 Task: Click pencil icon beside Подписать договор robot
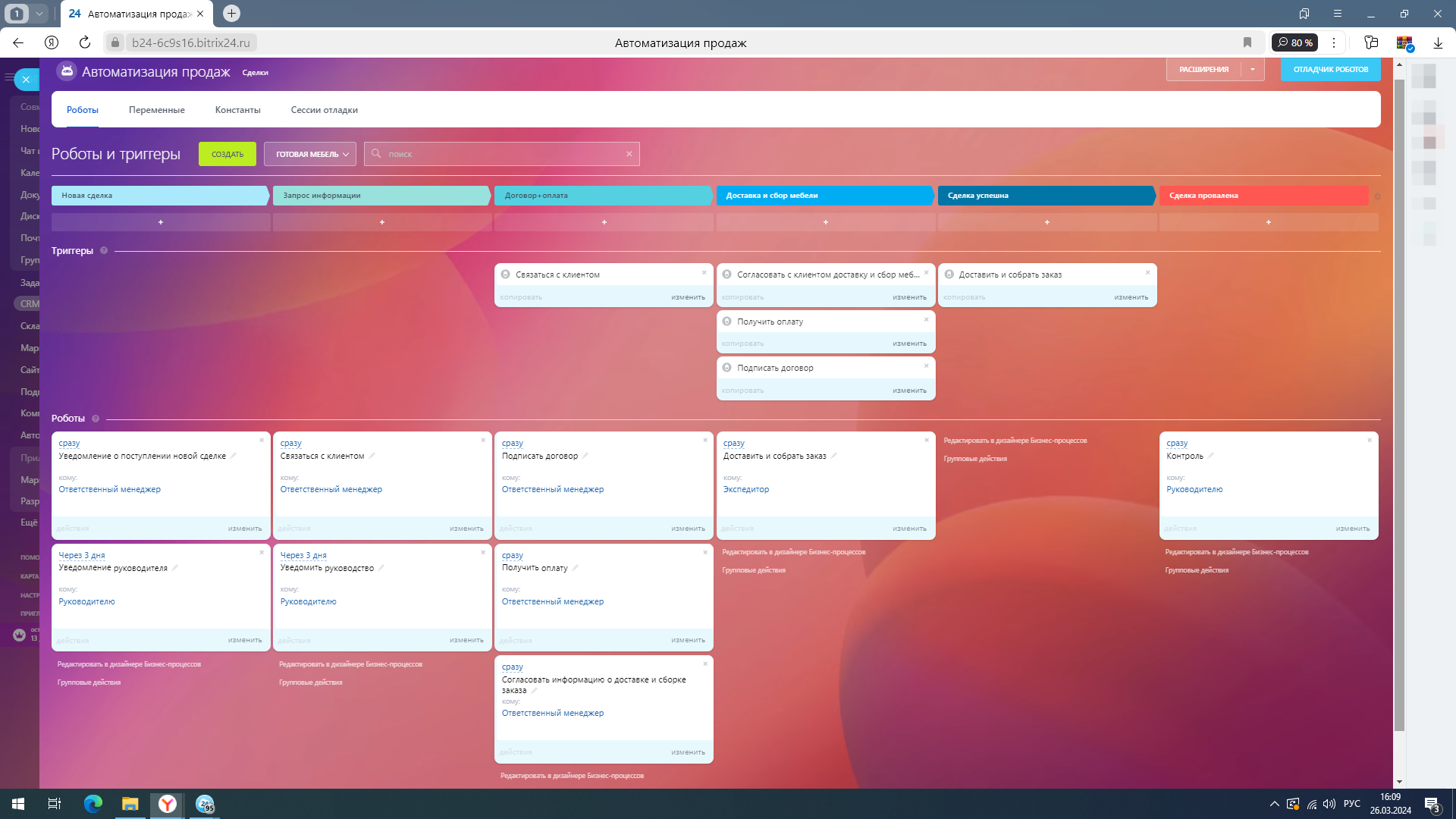(585, 456)
